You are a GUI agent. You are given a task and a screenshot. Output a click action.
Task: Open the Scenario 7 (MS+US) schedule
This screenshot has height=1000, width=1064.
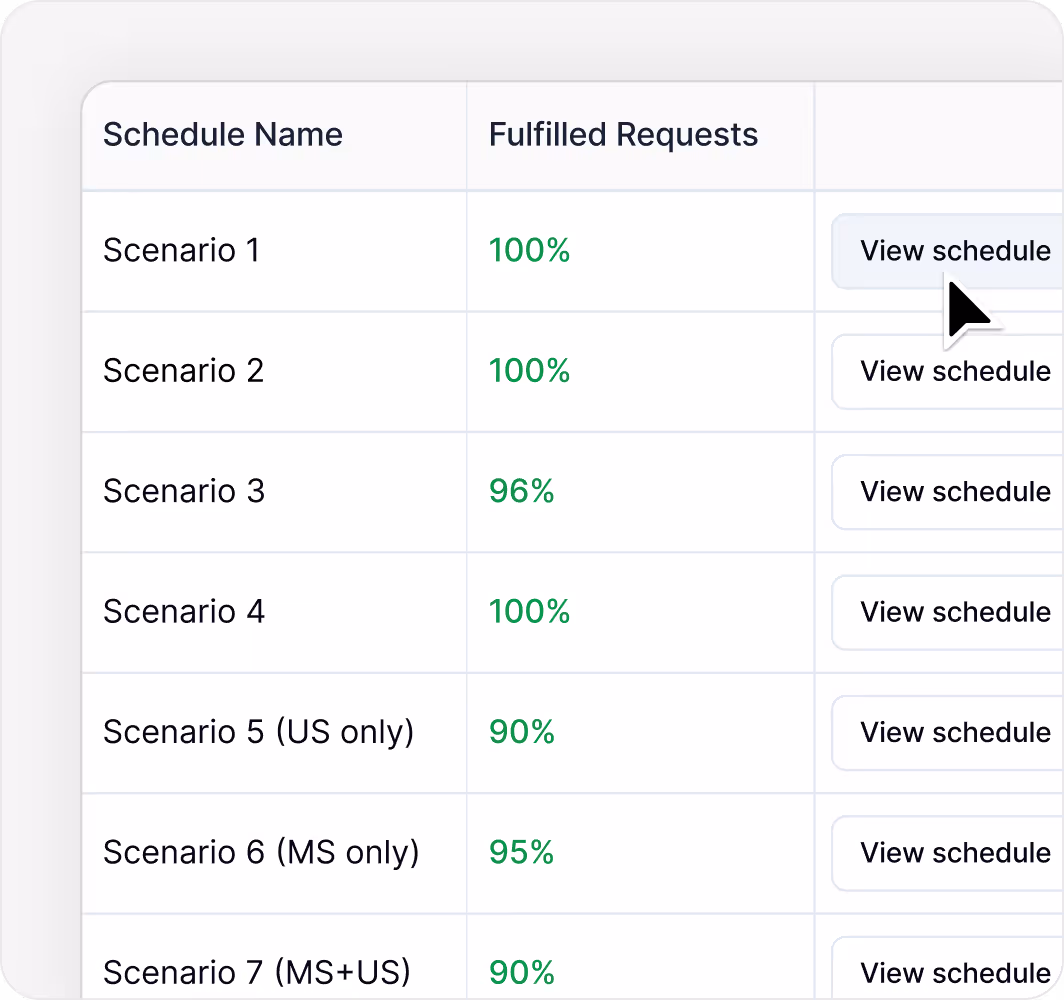tap(953, 972)
